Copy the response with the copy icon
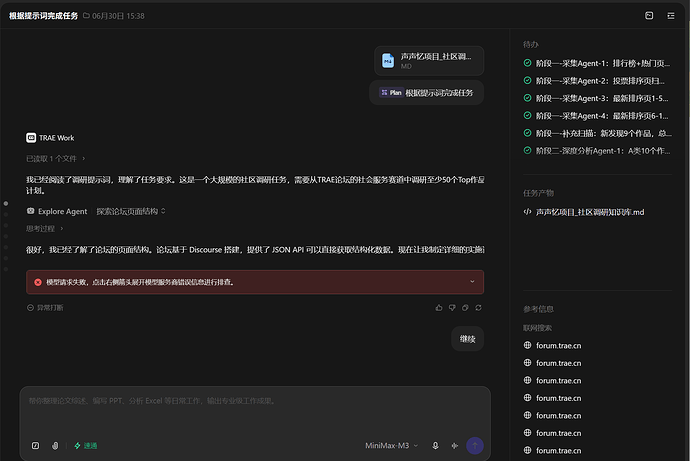 click(465, 307)
